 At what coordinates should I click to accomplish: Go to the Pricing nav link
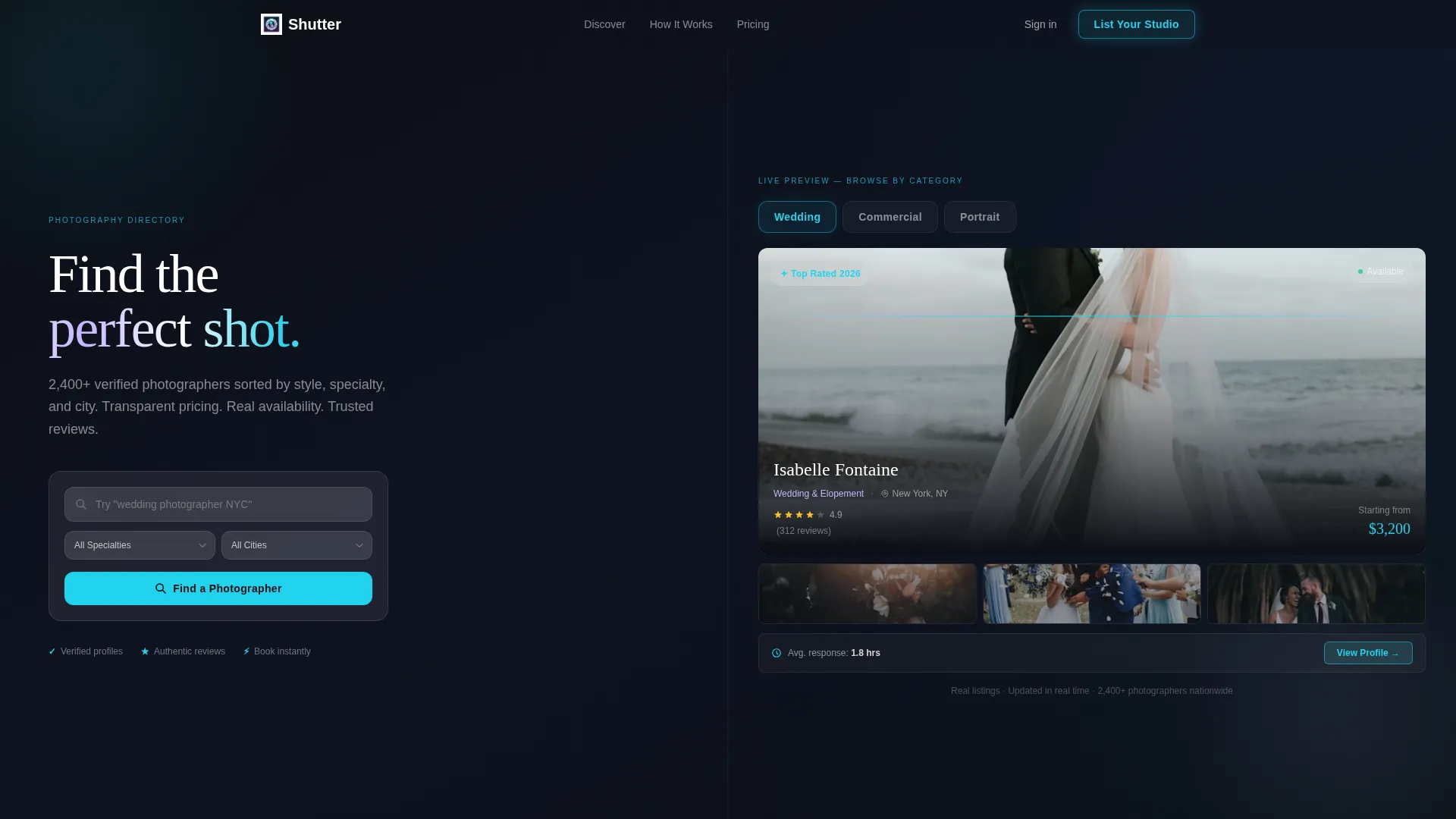tap(753, 24)
